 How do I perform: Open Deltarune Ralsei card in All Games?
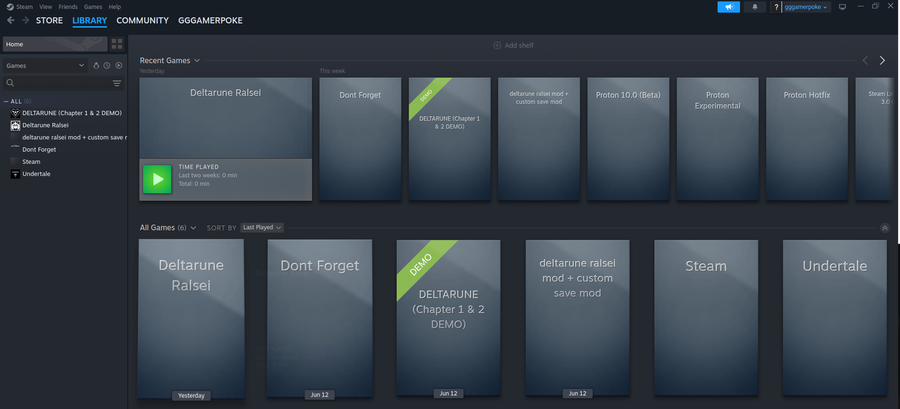tap(191, 318)
